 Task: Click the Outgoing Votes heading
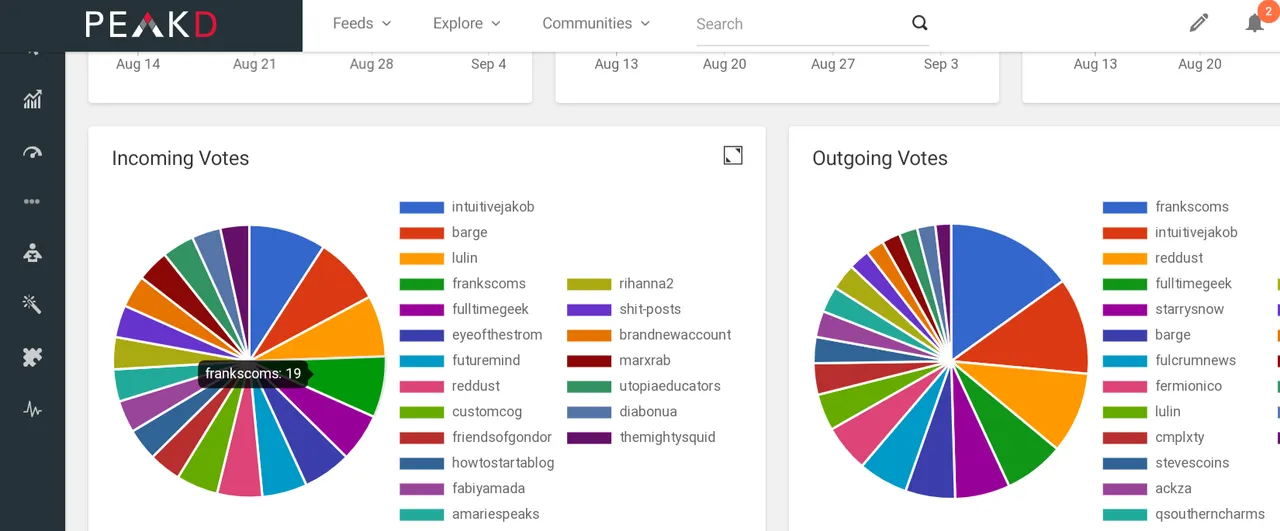[880, 158]
